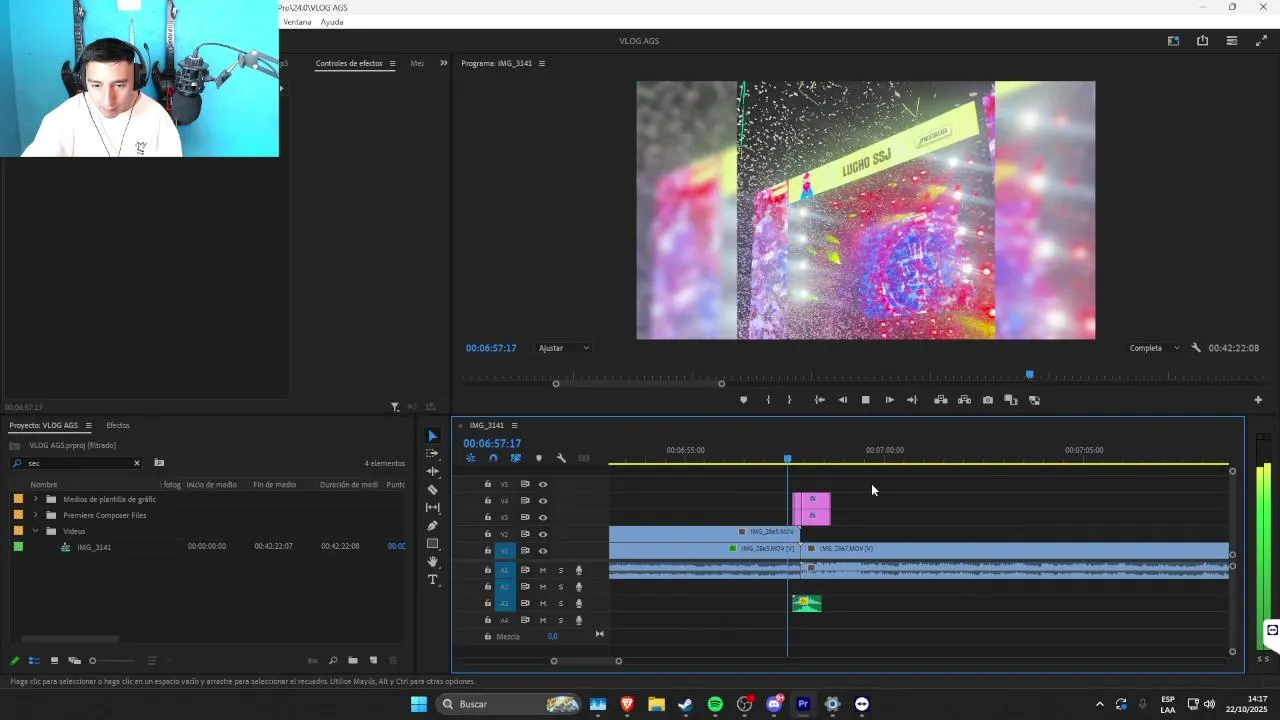Click the Extract button
The width and height of the screenshot is (1280, 720).
pyautogui.click(x=964, y=400)
